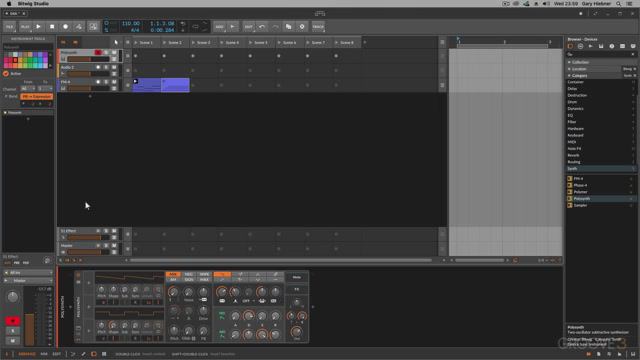The height and width of the screenshot is (360, 640).
Task: Open the All ins input dropdown
Action: pos(28,273)
